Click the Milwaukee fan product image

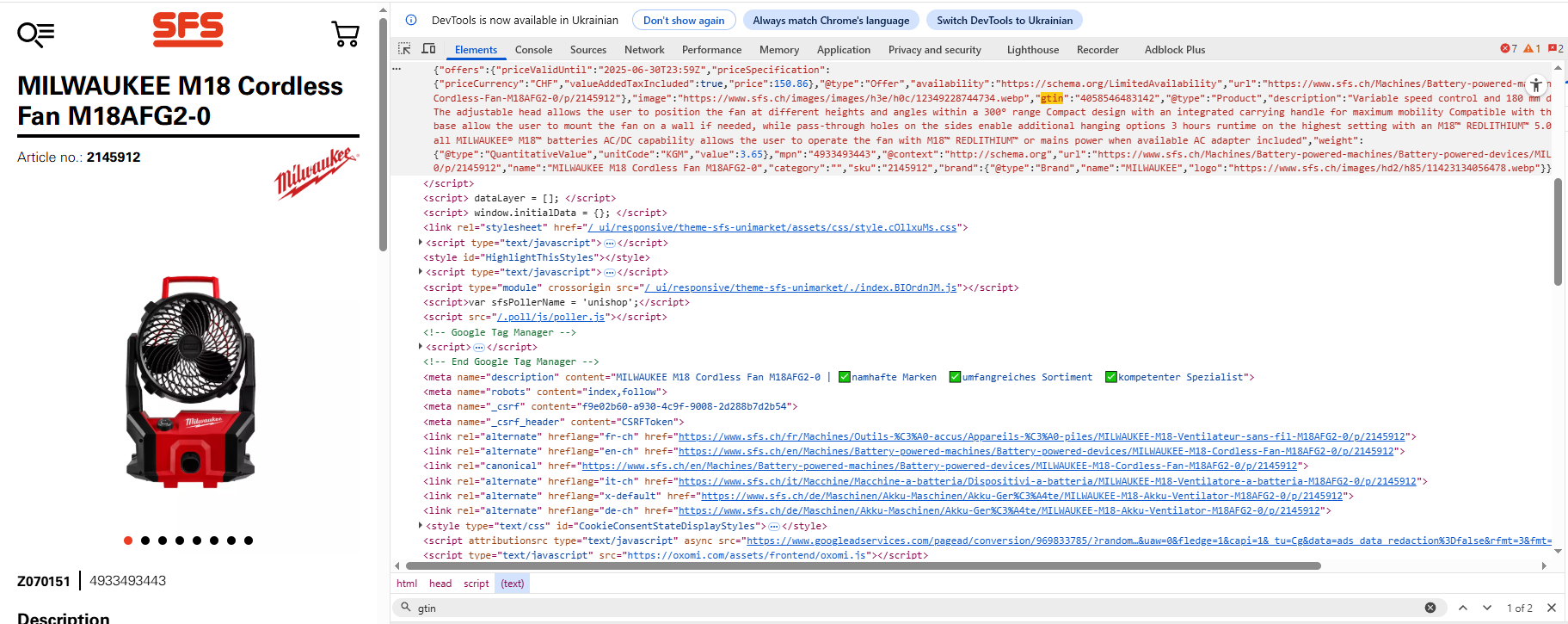(190, 382)
